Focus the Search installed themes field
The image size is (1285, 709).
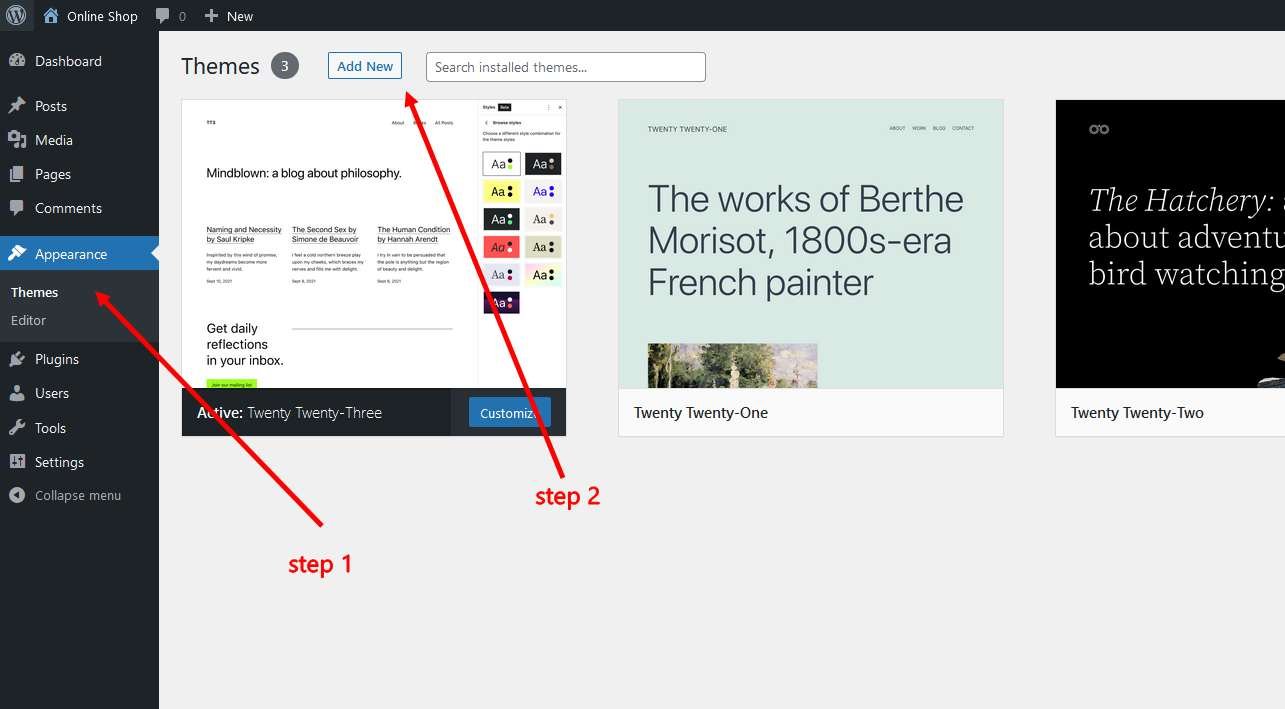coord(565,67)
